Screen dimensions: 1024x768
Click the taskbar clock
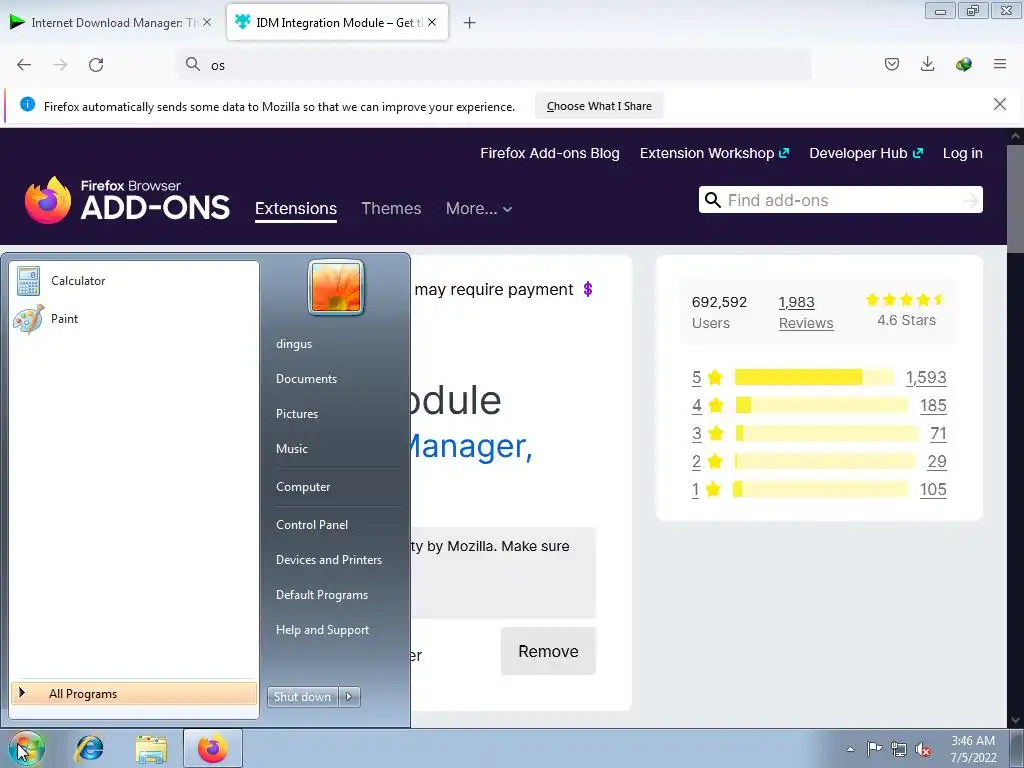(973, 749)
